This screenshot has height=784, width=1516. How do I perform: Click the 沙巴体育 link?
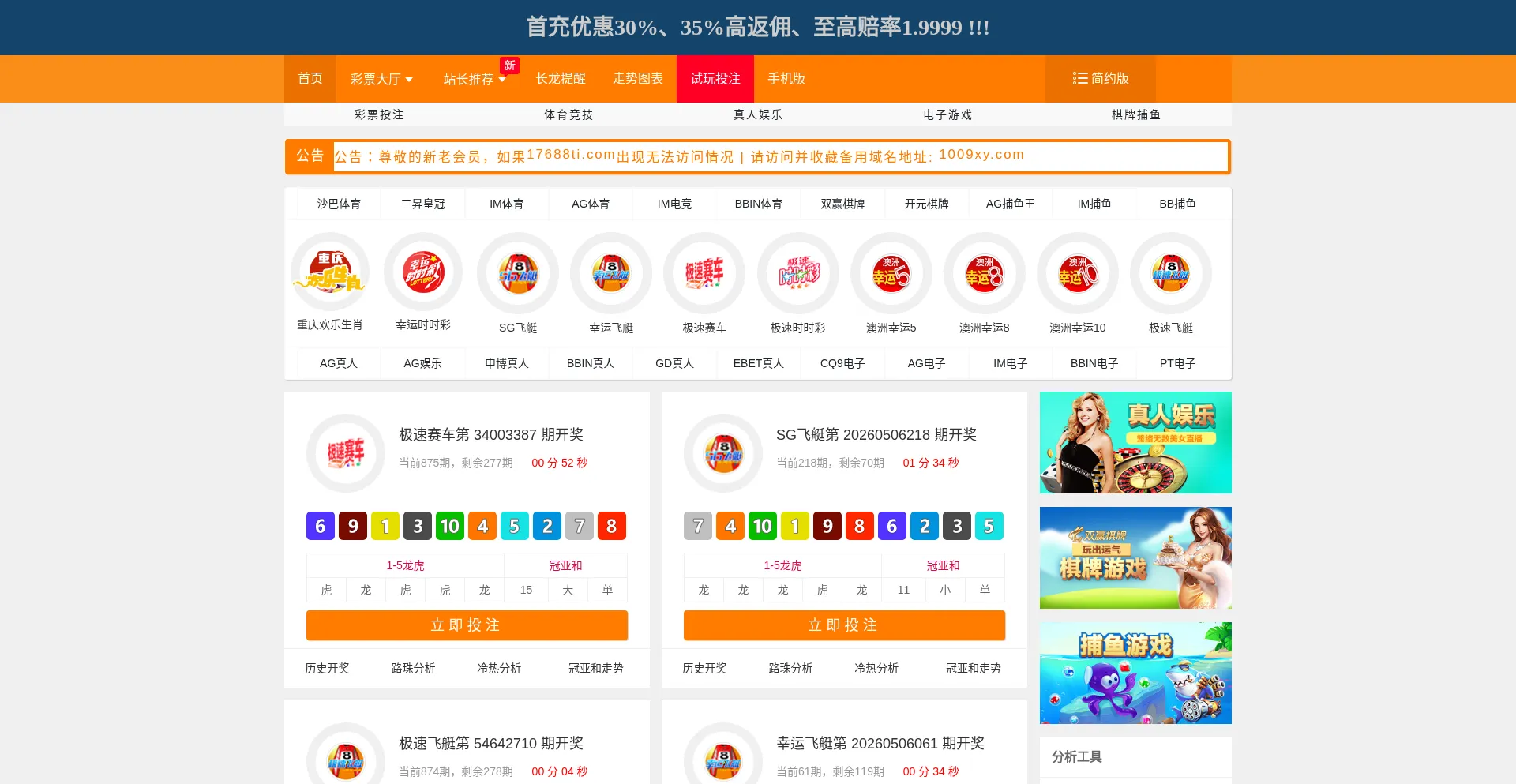coord(339,204)
